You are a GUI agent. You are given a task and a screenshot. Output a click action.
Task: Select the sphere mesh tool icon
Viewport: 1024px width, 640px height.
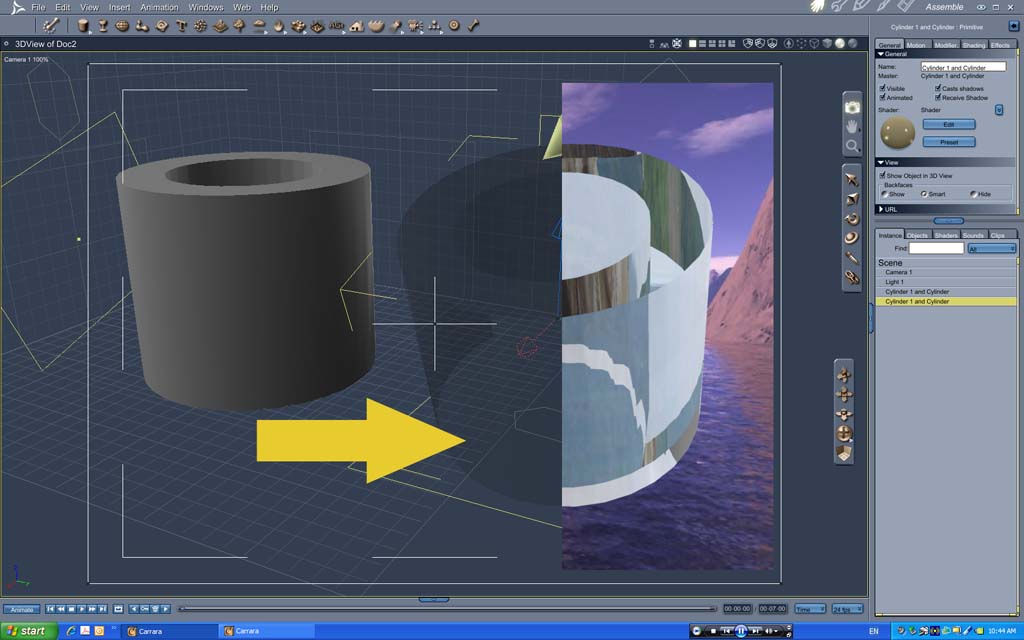pyautogui.click(x=122, y=25)
